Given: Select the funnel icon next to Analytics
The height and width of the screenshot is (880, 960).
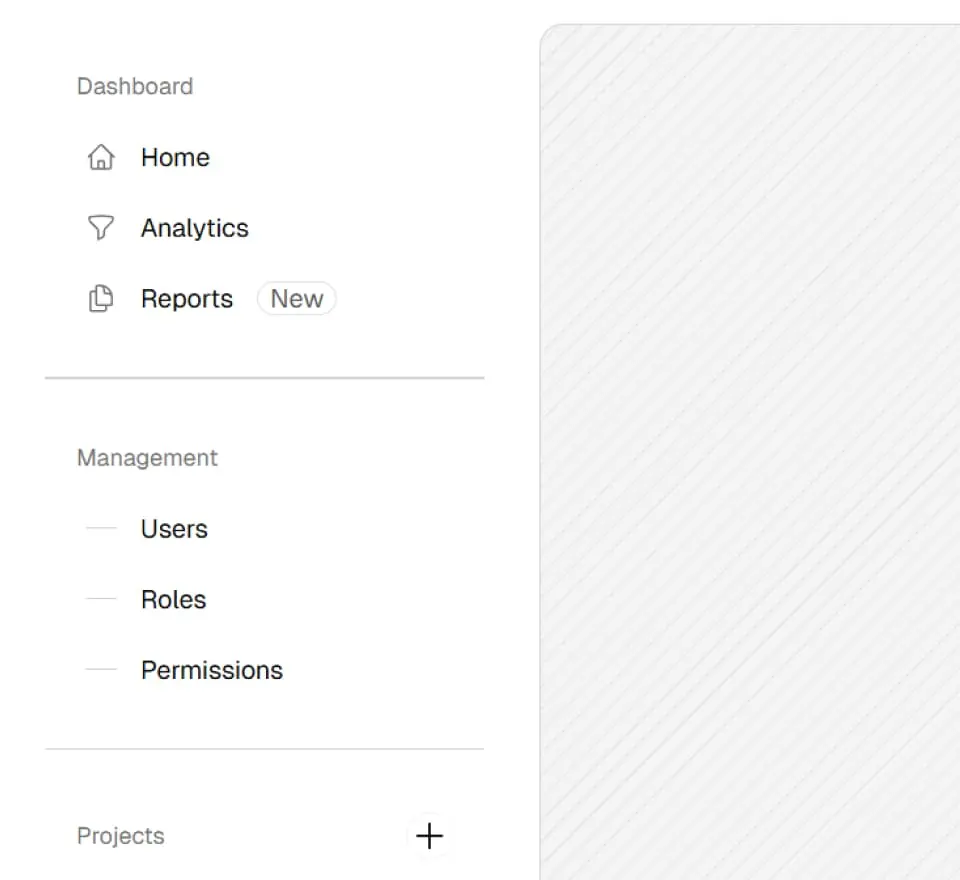Looking at the screenshot, I should click(x=101, y=228).
